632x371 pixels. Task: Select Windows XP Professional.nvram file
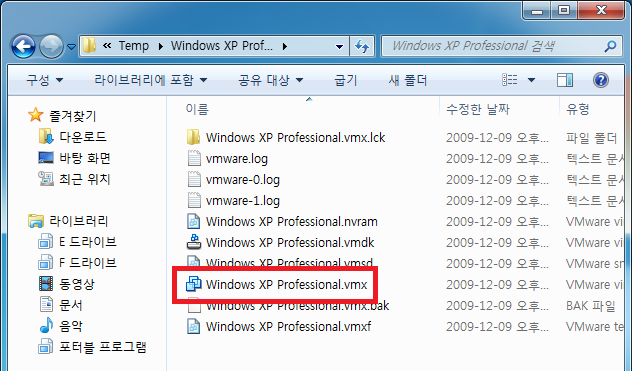[x=292, y=221]
